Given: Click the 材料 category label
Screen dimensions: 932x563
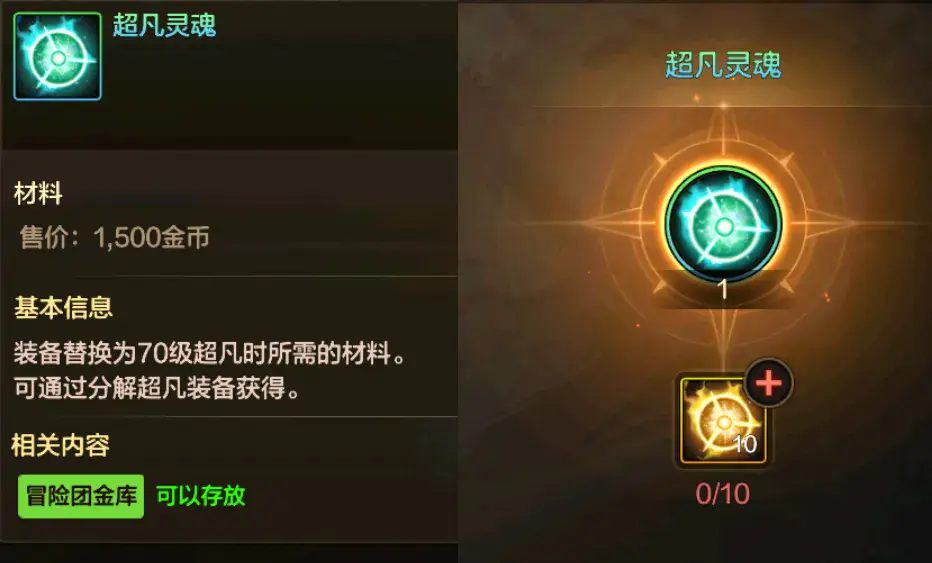Looking at the screenshot, I should 38,194.
